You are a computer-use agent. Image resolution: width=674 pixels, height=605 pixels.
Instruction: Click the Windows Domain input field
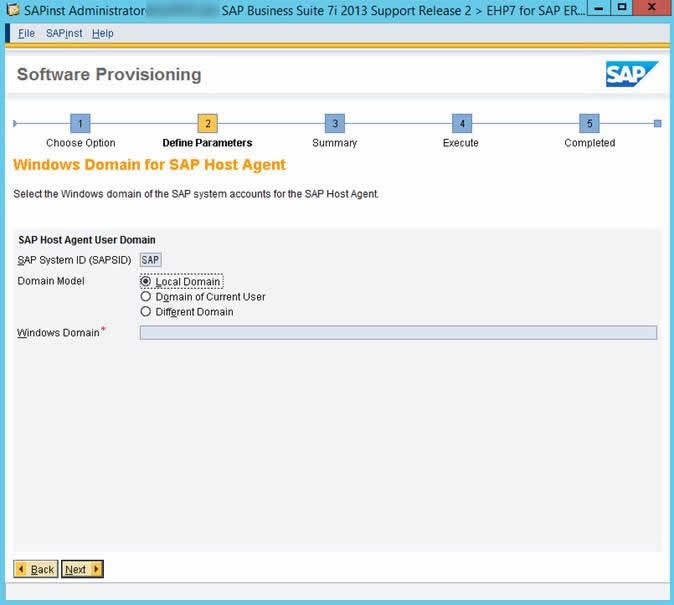[398, 332]
